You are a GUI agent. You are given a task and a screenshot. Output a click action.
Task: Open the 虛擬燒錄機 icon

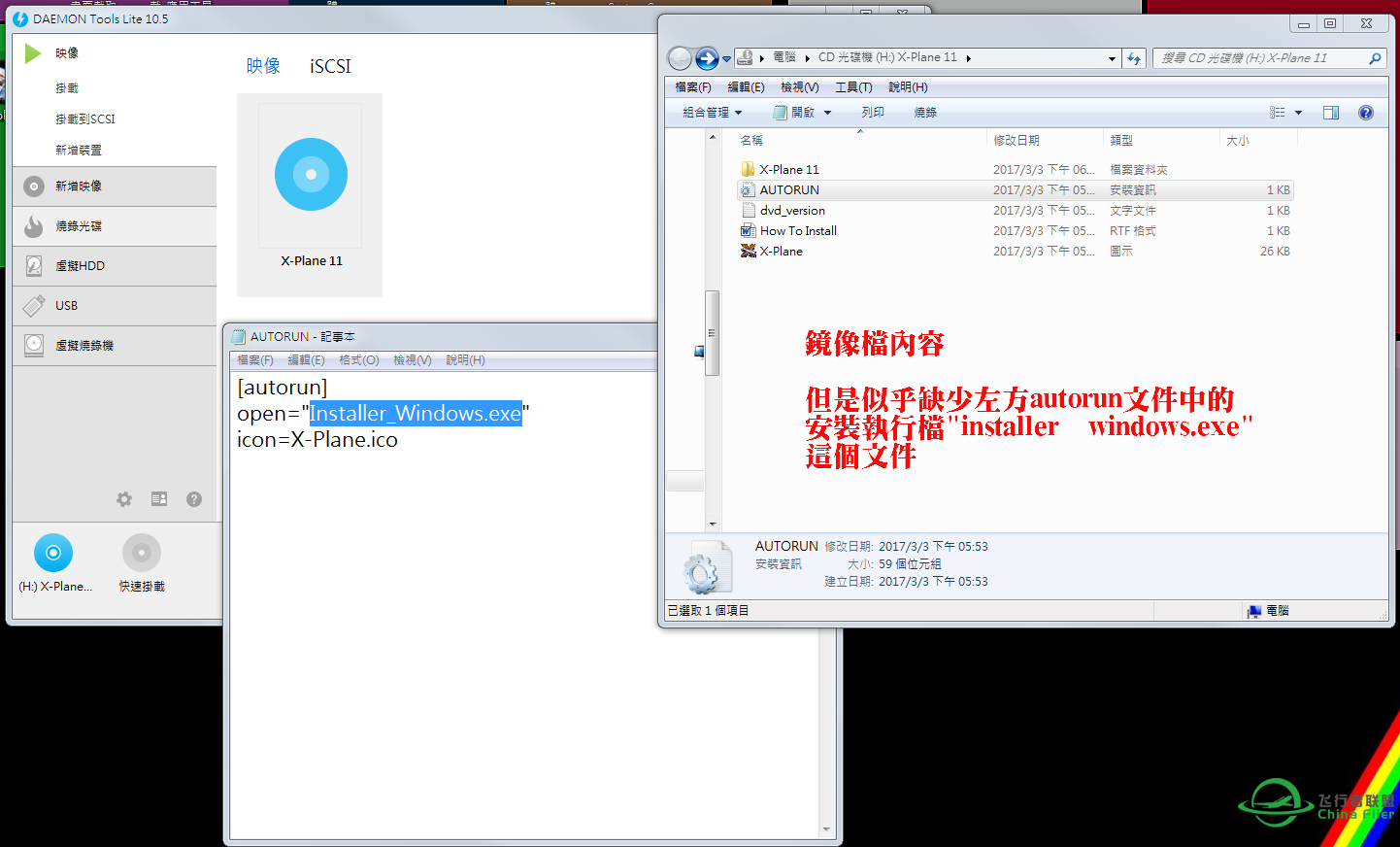coord(34,346)
